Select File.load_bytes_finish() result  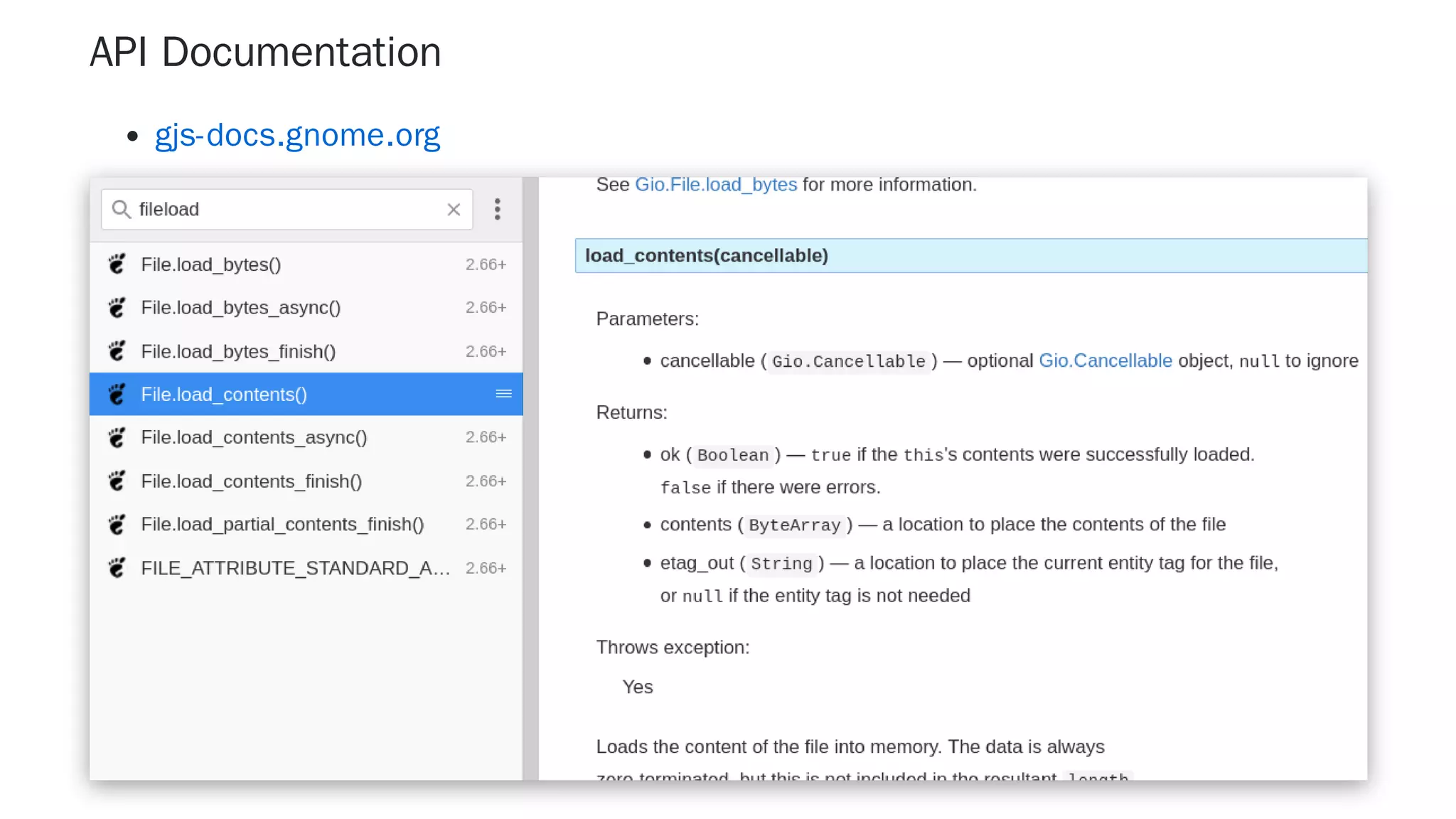tap(238, 351)
